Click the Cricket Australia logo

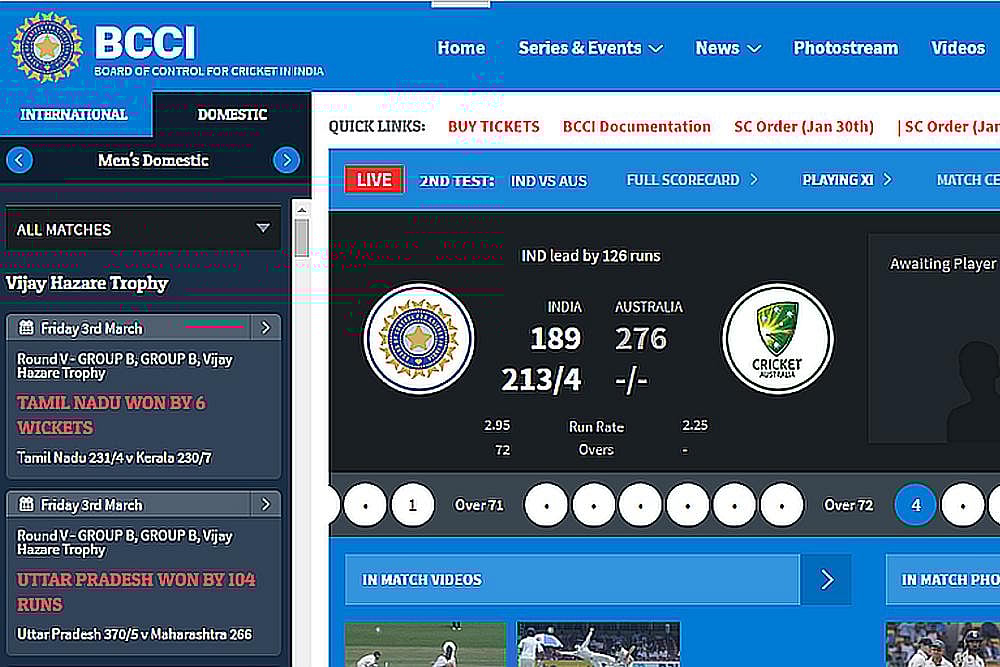click(777, 339)
